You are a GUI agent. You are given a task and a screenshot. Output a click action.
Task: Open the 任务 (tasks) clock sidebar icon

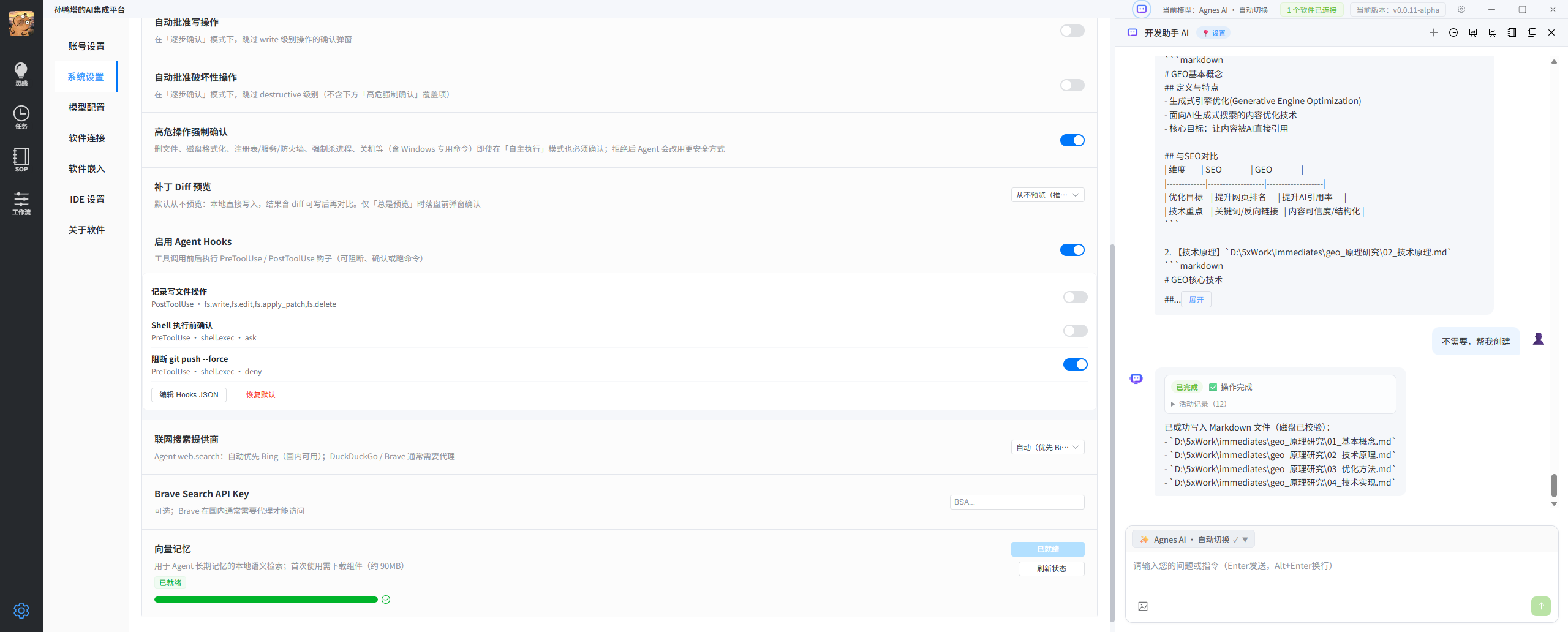(x=21, y=117)
